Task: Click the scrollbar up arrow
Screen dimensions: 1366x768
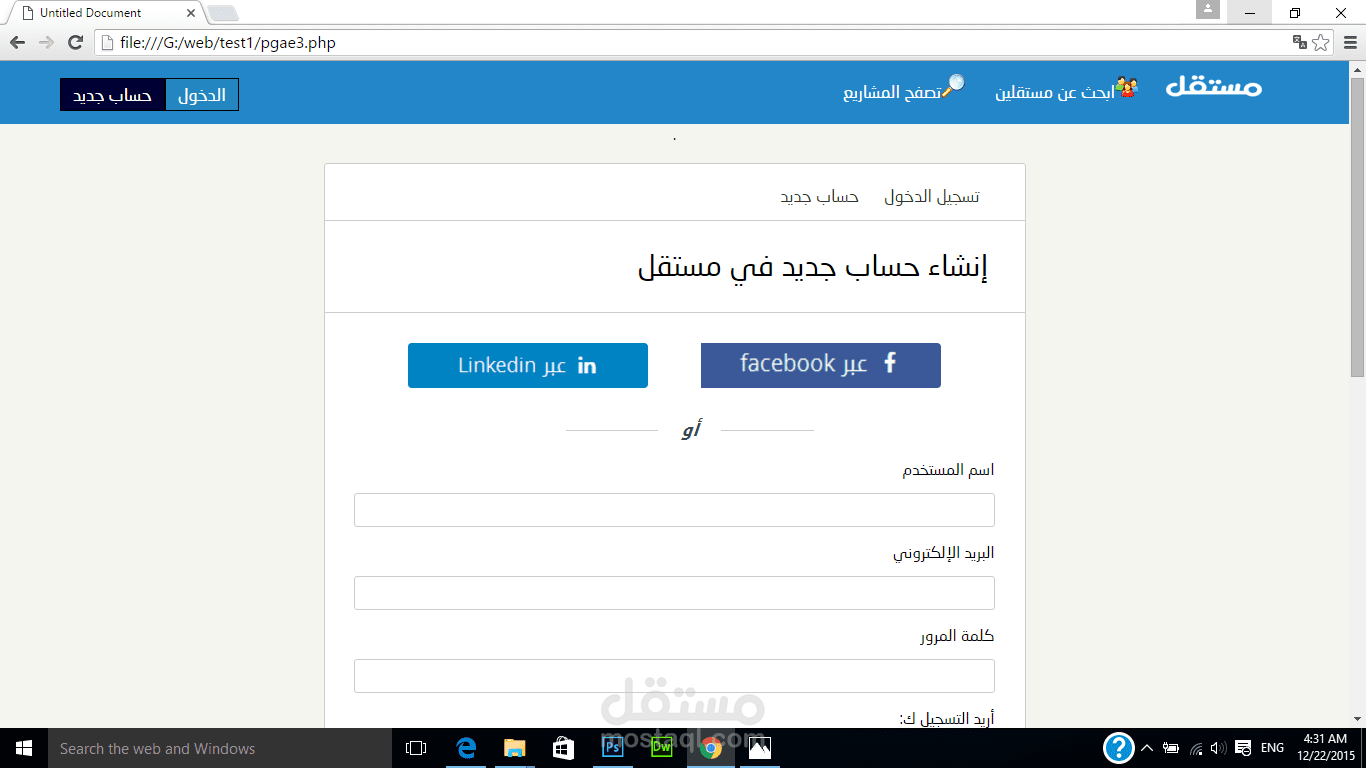Action: point(1357,69)
